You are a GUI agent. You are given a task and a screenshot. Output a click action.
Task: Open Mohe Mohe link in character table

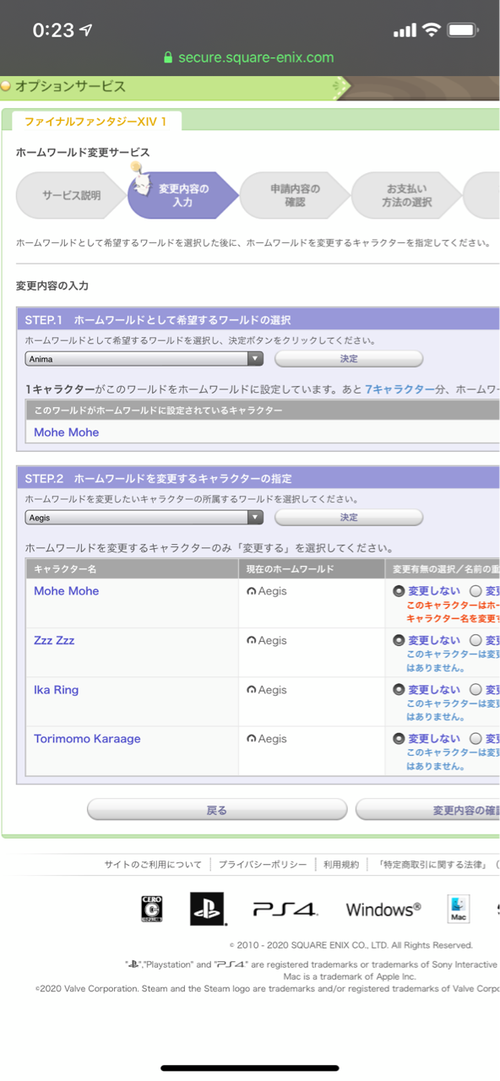[66, 591]
